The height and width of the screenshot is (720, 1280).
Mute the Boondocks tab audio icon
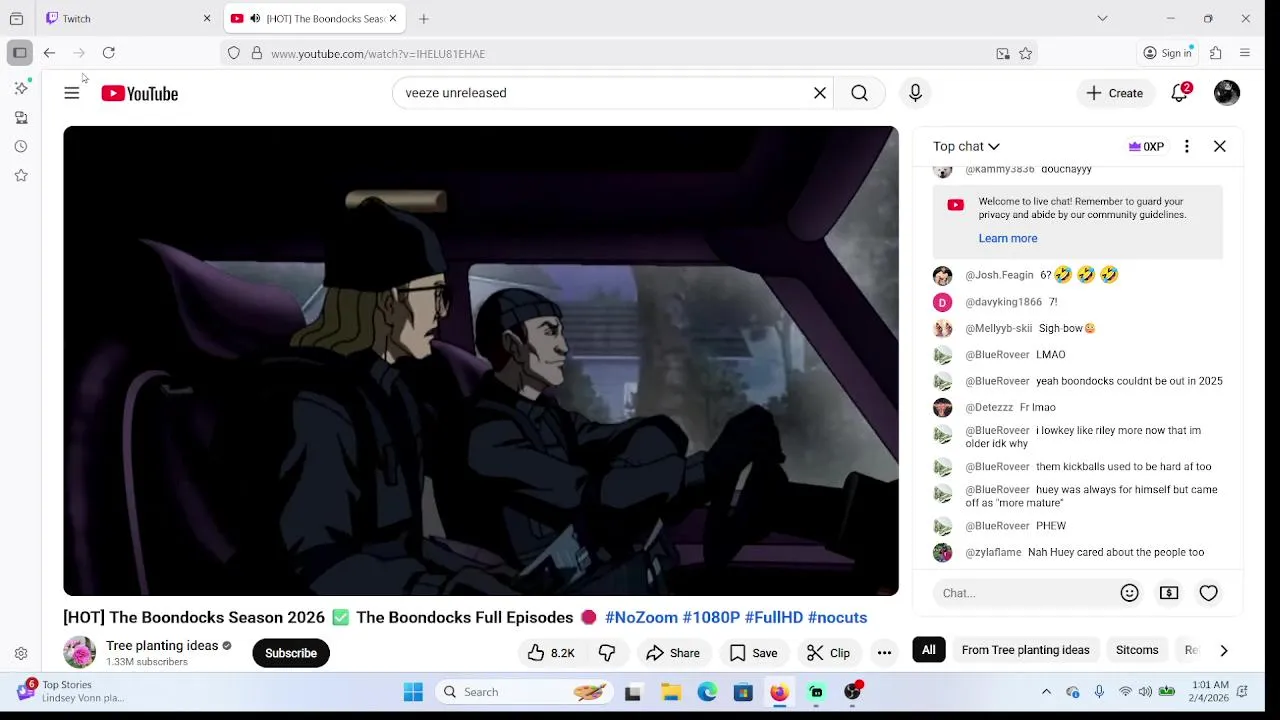pos(255,19)
